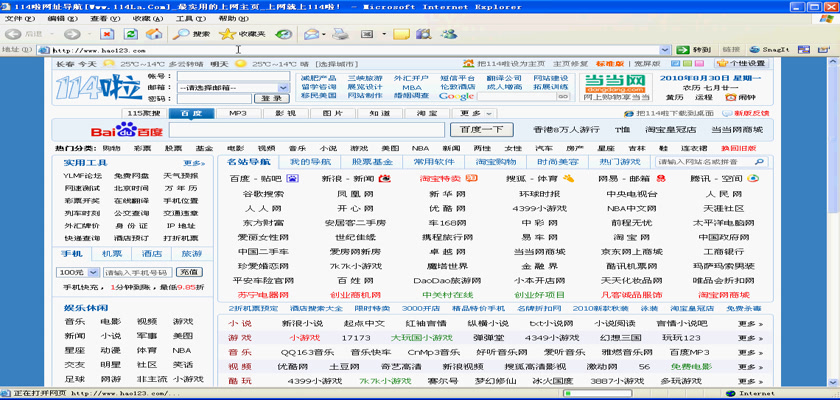Click the SnagIt window capture icon
The height and width of the screenshot is (400, 840).
pyautogui.click(x=804, y=50)
